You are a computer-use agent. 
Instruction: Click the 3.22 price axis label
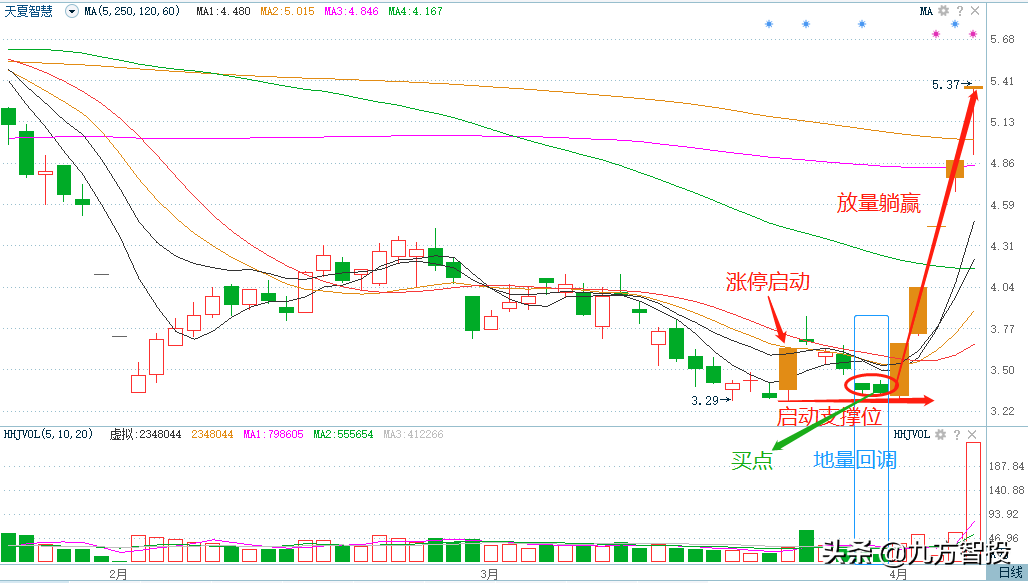(1002, 411)
